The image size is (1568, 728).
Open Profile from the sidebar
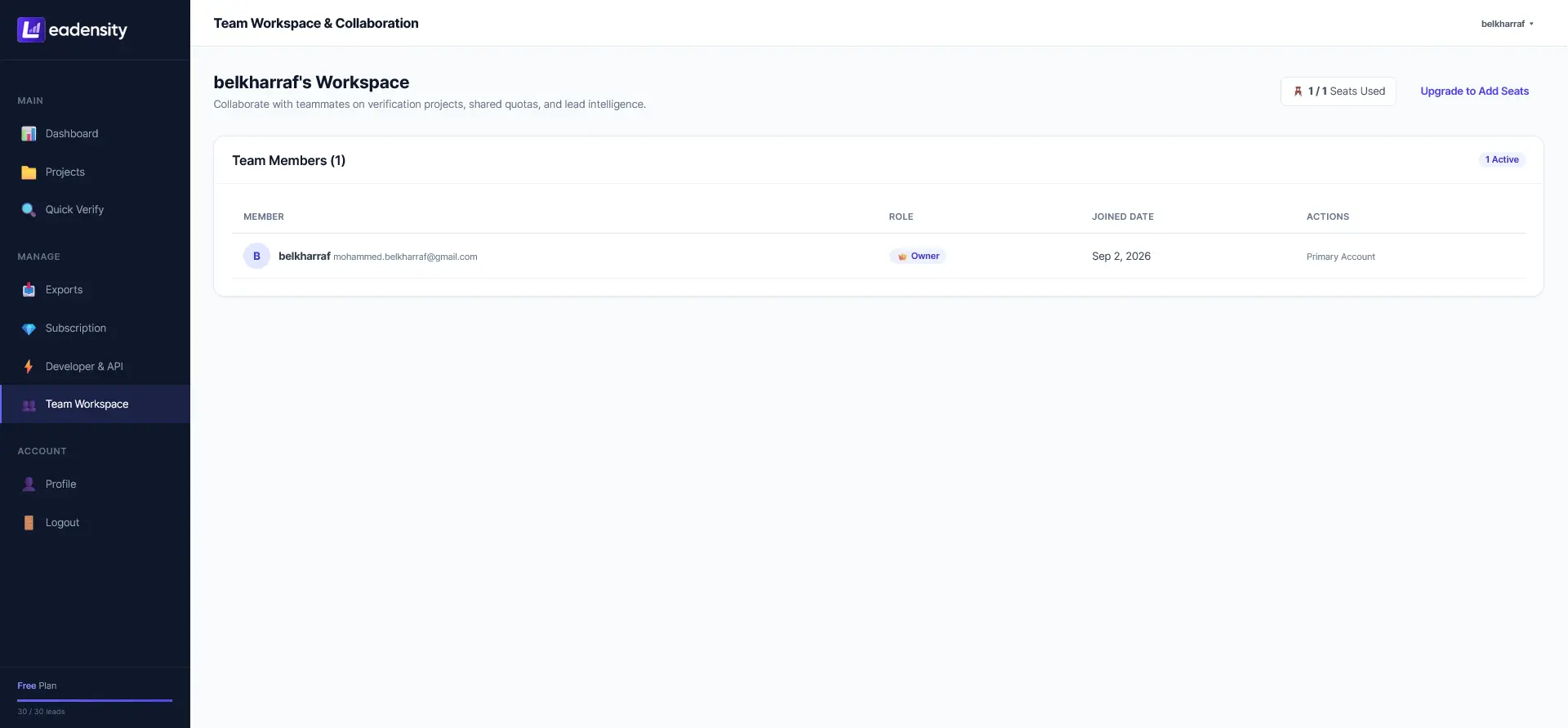(95, 485)
